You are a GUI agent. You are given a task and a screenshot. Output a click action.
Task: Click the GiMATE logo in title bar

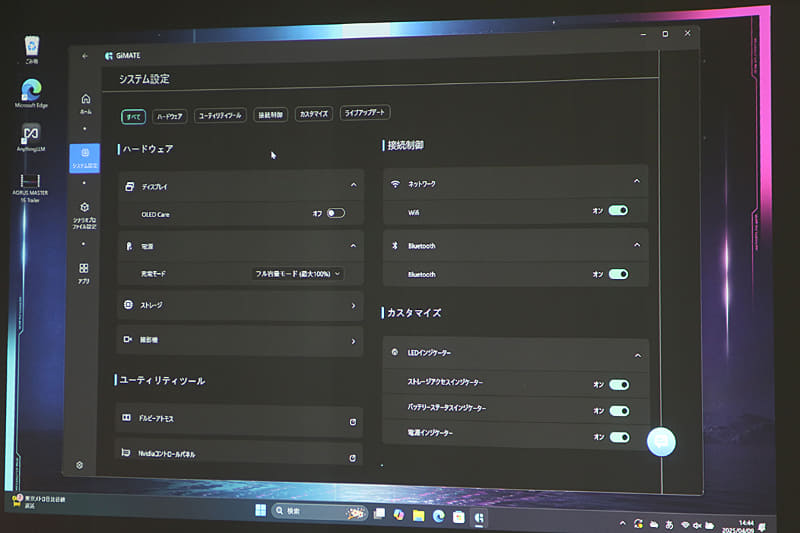click(x=109, y=56)
